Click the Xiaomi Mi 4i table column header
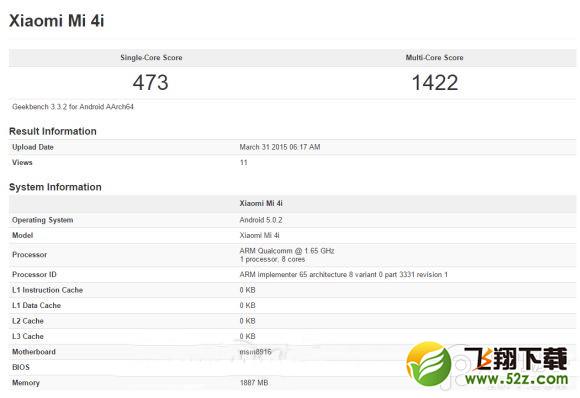 [x=261, y=203]
